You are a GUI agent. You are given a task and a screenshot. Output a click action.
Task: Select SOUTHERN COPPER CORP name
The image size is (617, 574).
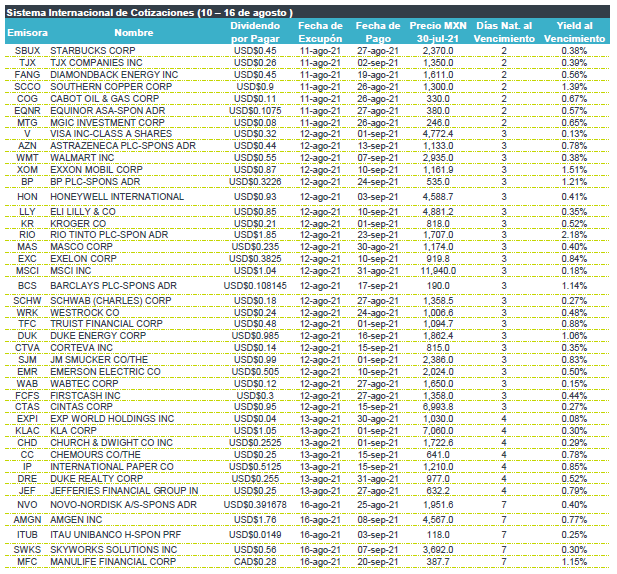(x=111, y=87)
